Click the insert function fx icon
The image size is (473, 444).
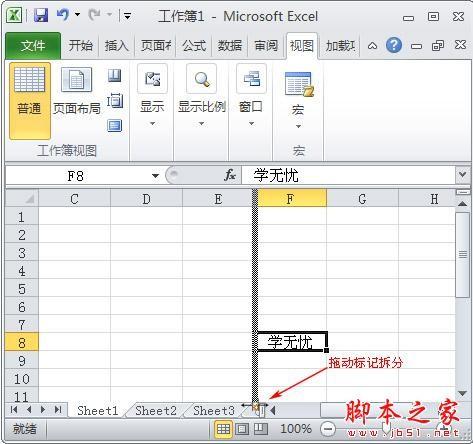pos(230,175)
